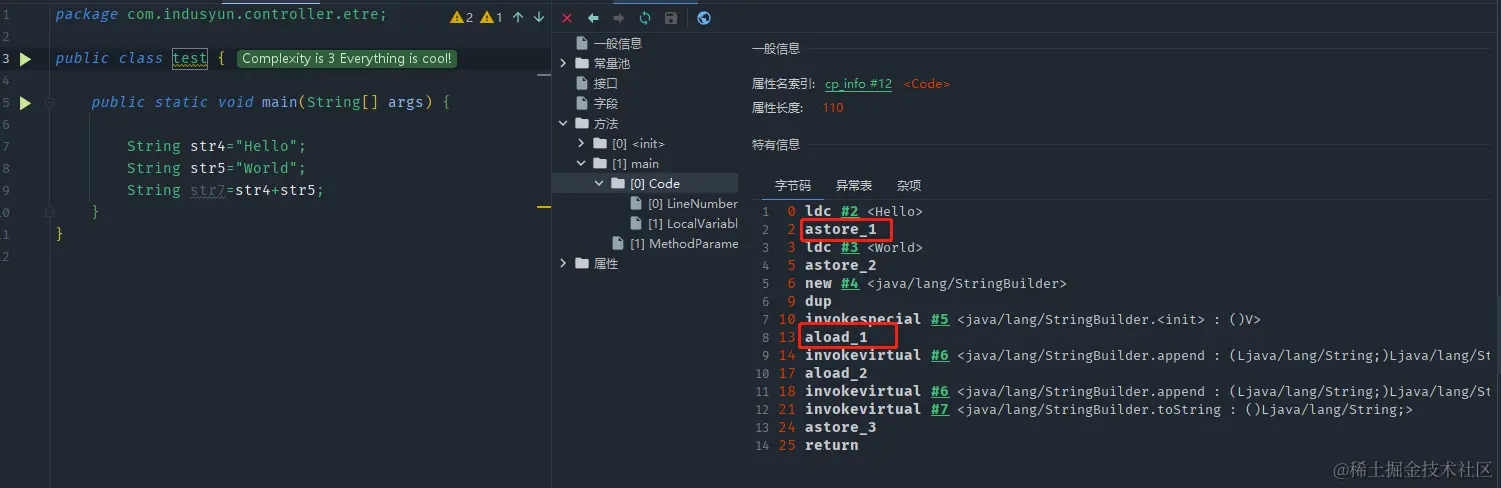Screen dimensions: 1501x488
Task: Click the dup bytecode instruction
Action: [x=818, y=302]
